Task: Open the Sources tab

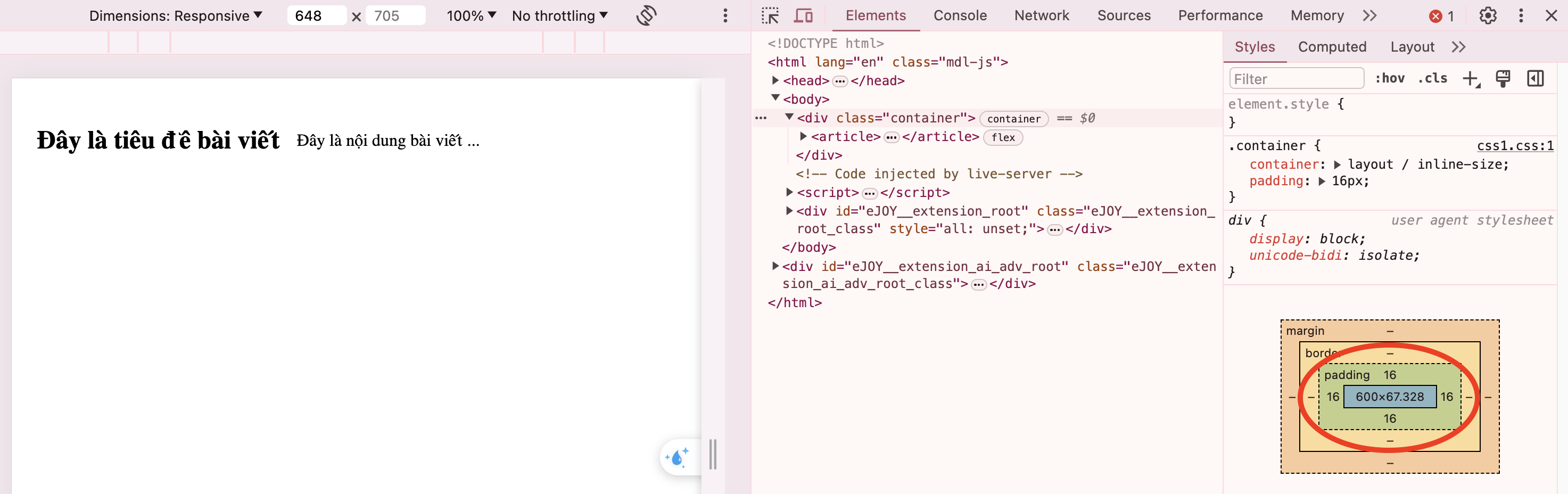Action: point(1124,16)
